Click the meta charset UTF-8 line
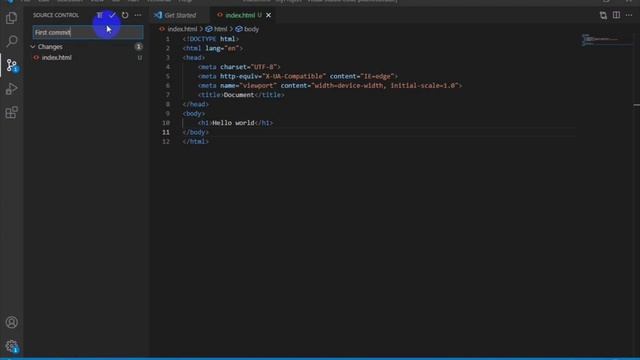This screenshot has width=640, height=360. tap(239, 67)
